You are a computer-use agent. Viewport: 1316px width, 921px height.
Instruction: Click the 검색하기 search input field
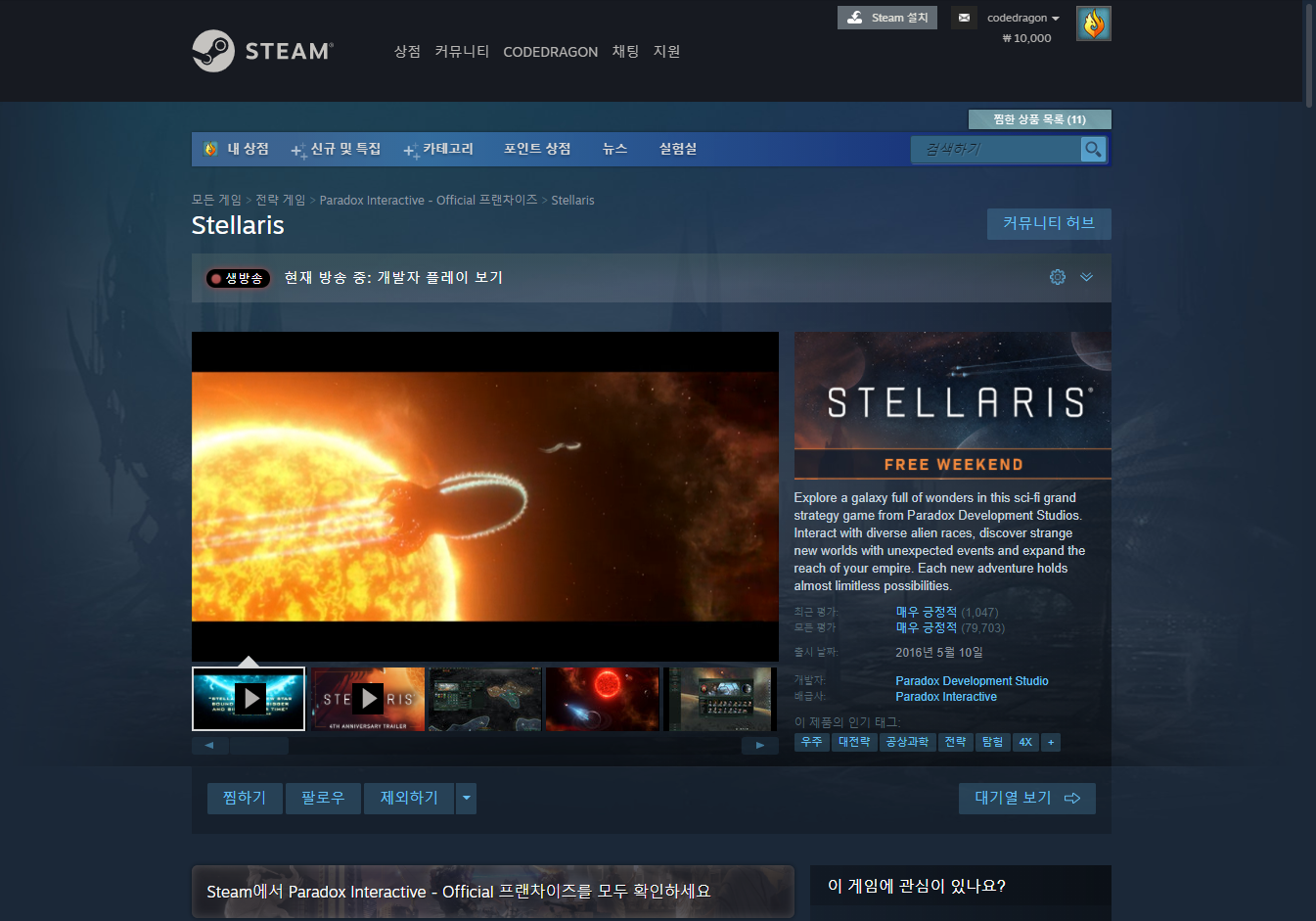tap(996, 149)
